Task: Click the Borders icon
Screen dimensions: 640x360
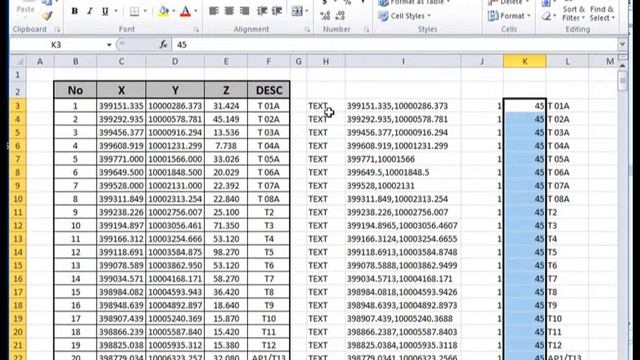Action: tap(134, 11)
